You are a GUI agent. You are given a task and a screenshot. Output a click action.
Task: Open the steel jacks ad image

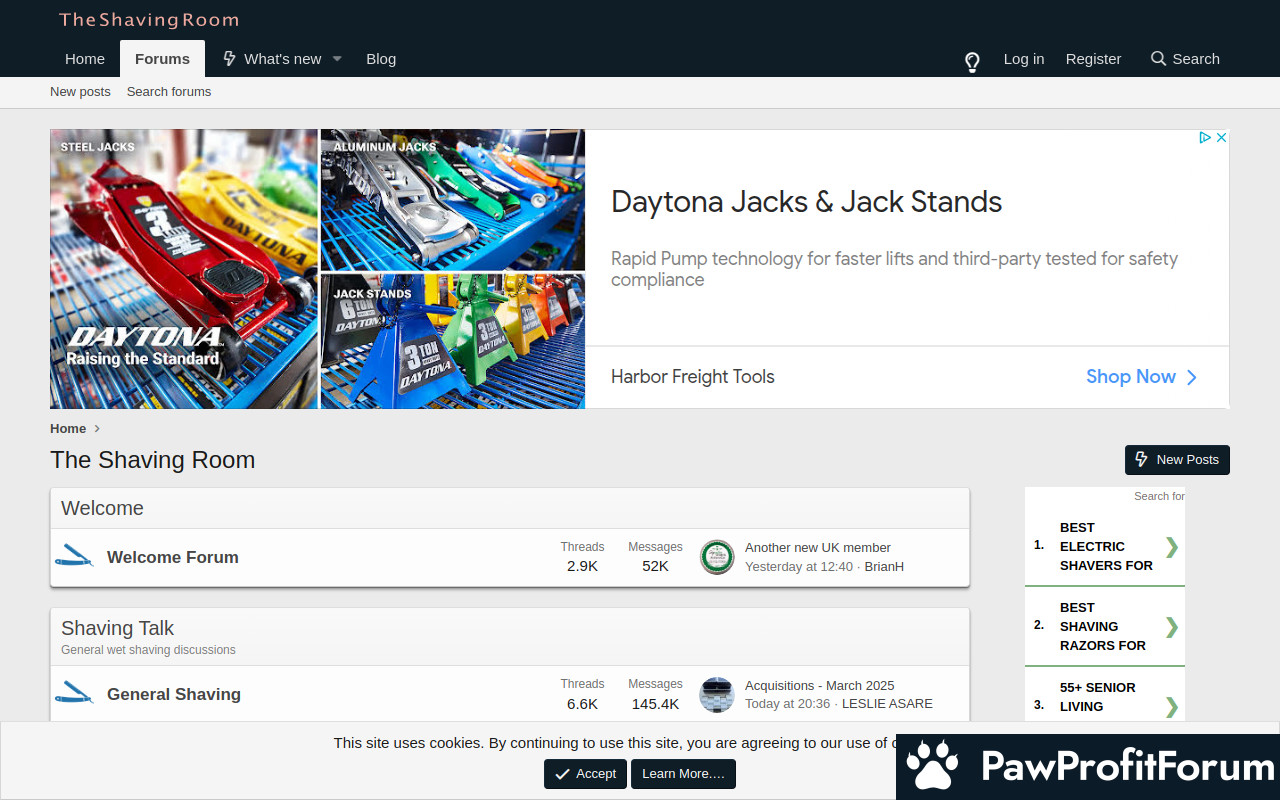184,269
